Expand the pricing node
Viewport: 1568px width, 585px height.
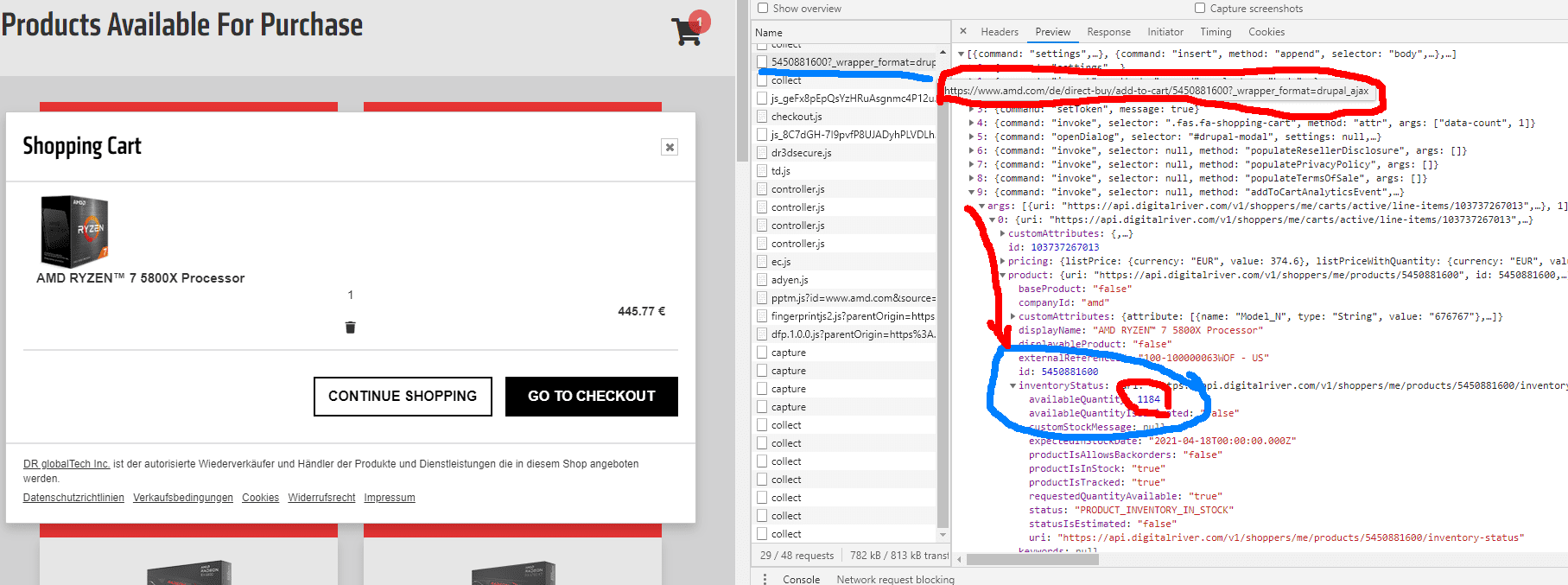tap(1002, 261)
